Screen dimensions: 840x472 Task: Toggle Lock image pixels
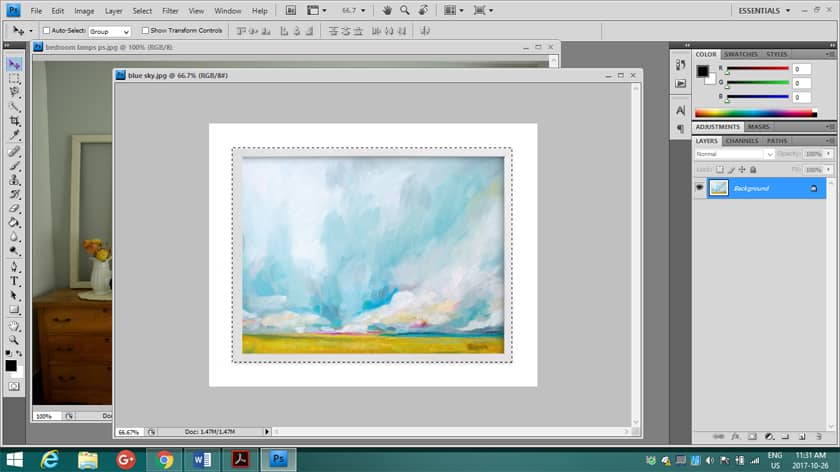pyautogui.click(x=731, y=170)
